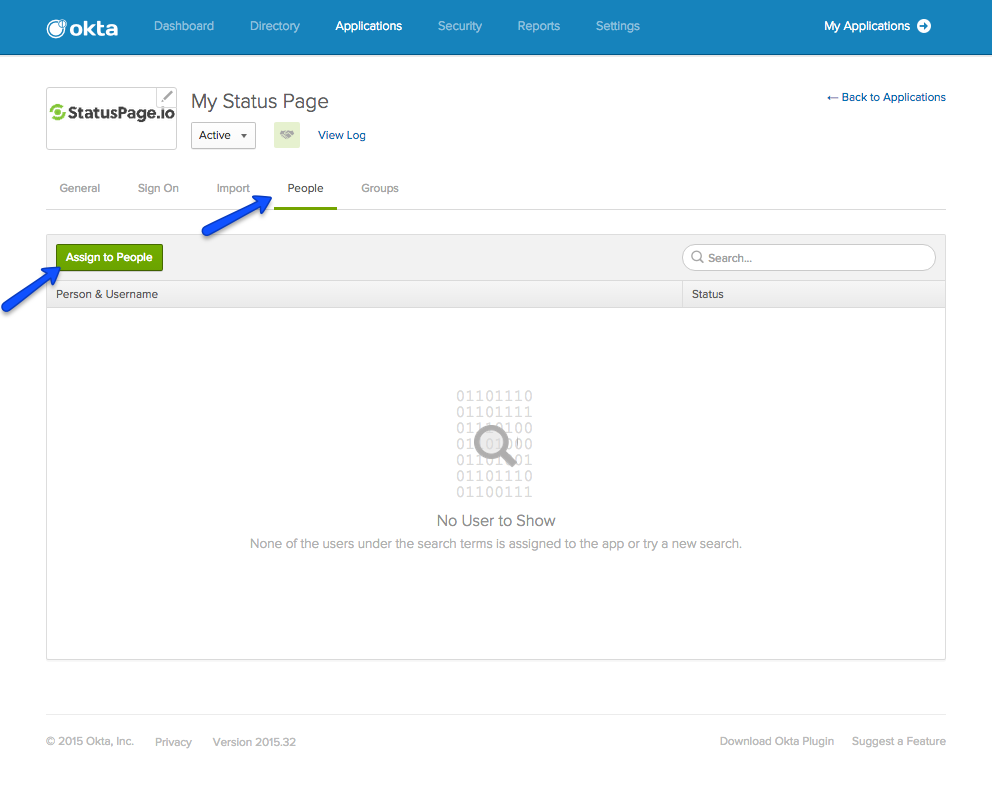The image size is (992, 795).
Task: Click Suggest a Feature link
Action: (898, 741)
